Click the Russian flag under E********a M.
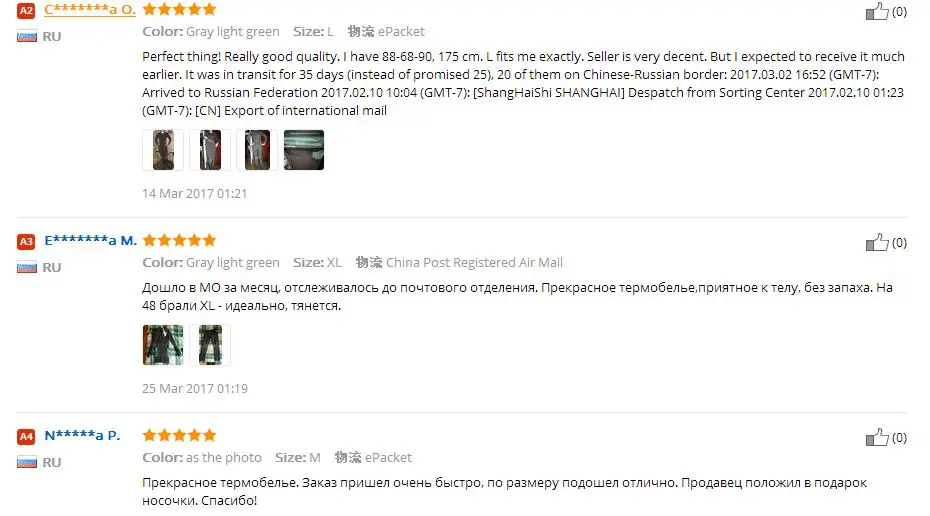This screenshot has width=930, height=516. click(27, 267)
